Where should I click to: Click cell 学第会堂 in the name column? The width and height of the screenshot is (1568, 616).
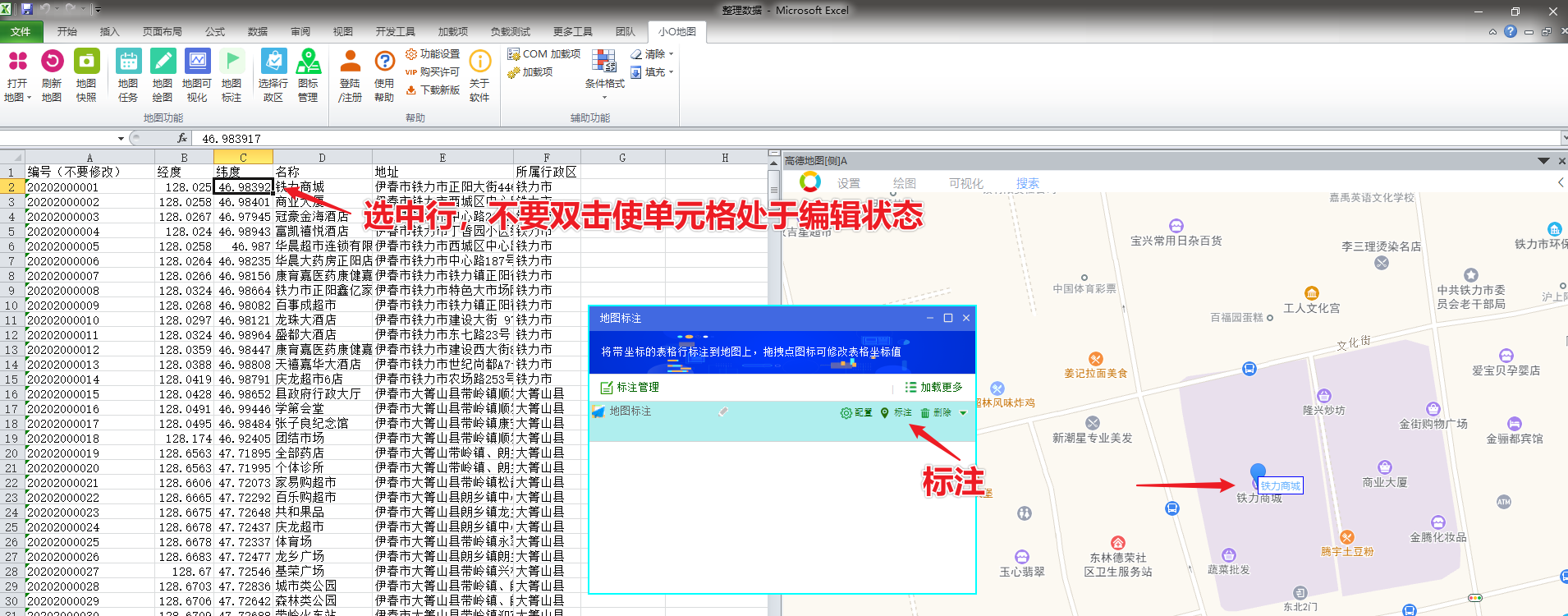point(323,409)
